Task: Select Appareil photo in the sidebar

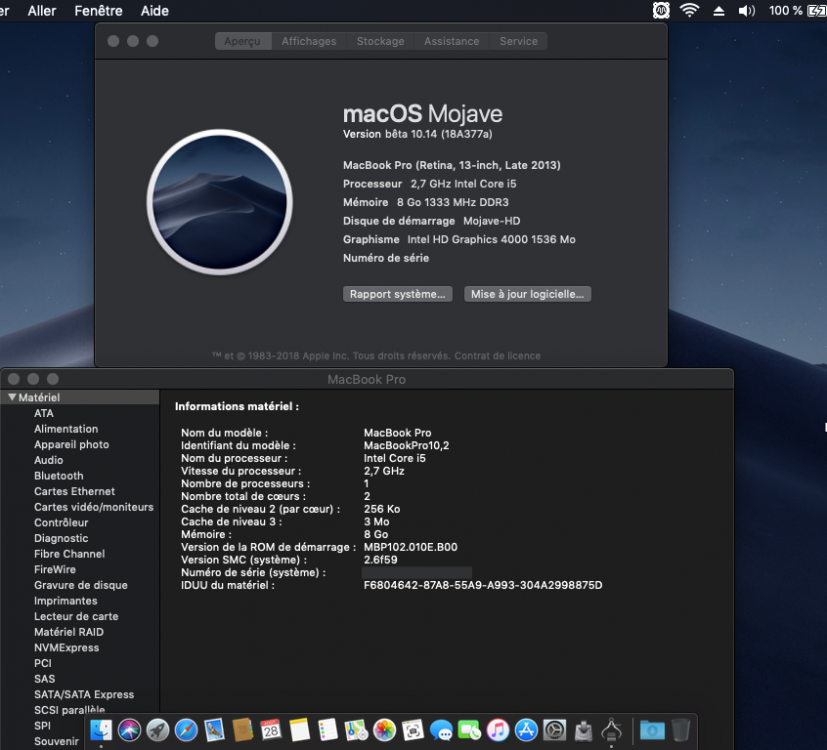Action: (71, 444)
